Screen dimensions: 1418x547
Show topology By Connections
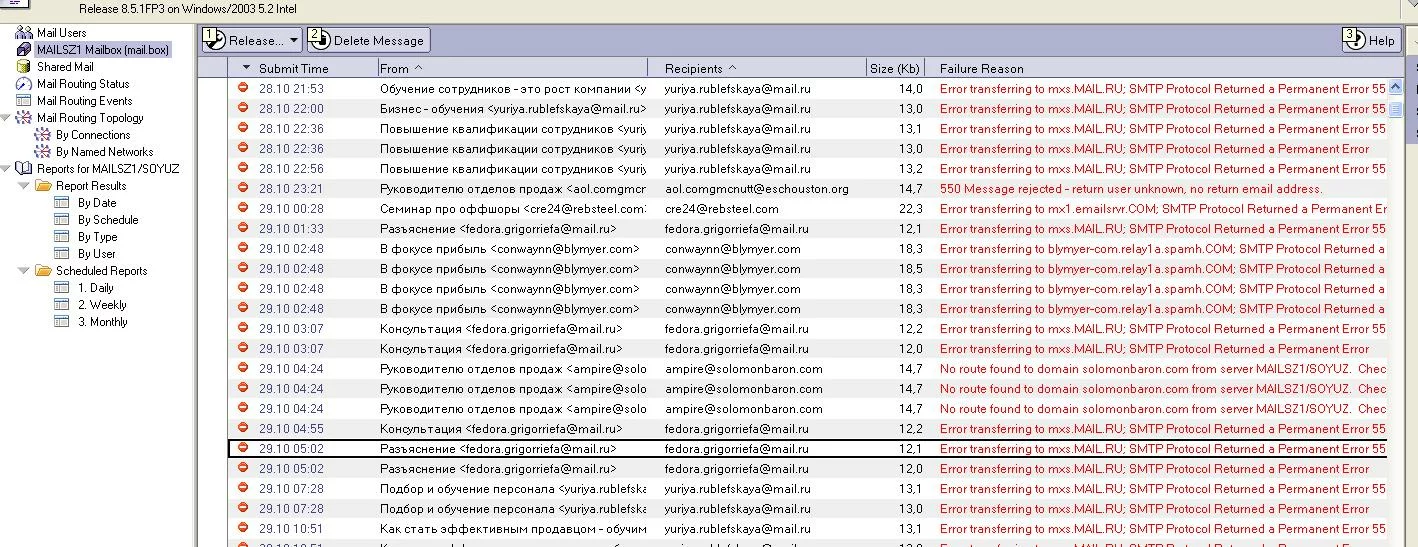93,135
